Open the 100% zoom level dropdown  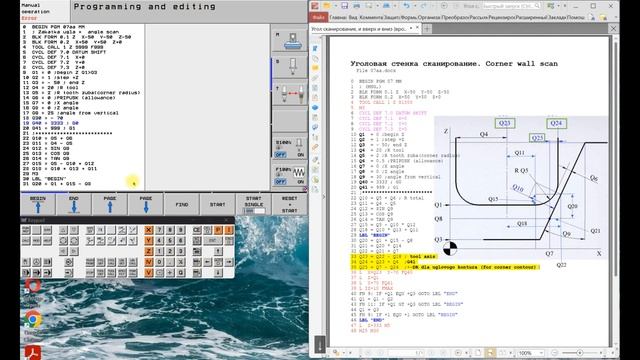click(x=541, y=353)
